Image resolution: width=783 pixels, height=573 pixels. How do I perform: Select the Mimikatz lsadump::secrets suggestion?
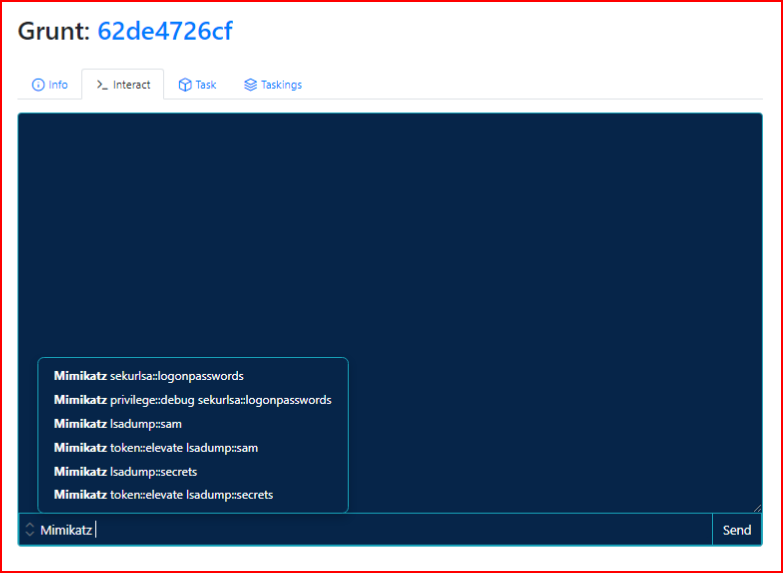(x=193, y=472)
